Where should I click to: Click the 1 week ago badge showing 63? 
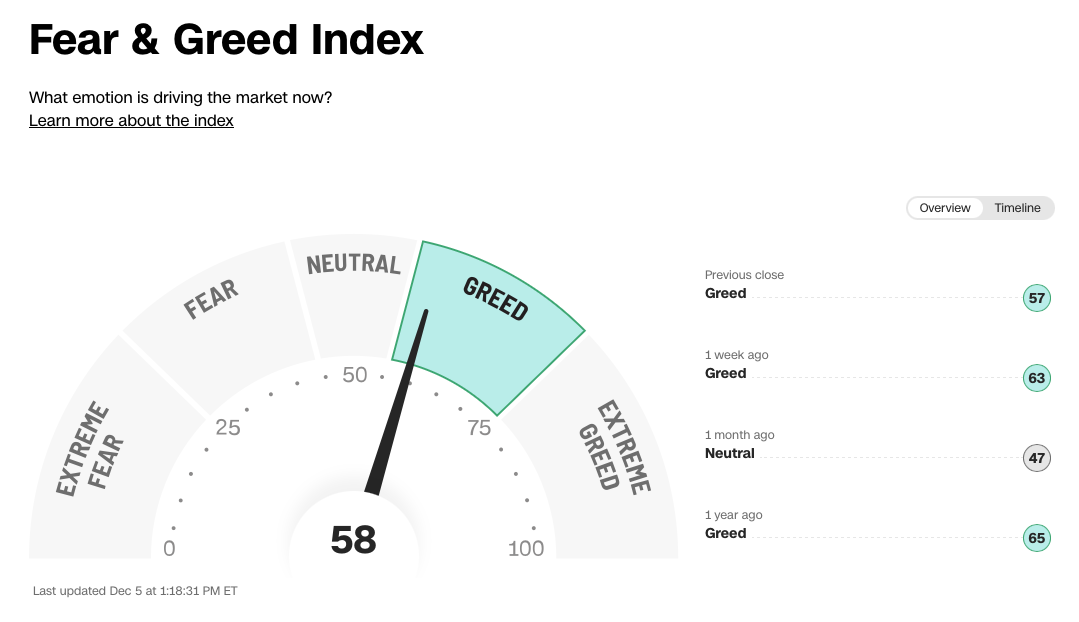click(x=1036, y=378)
